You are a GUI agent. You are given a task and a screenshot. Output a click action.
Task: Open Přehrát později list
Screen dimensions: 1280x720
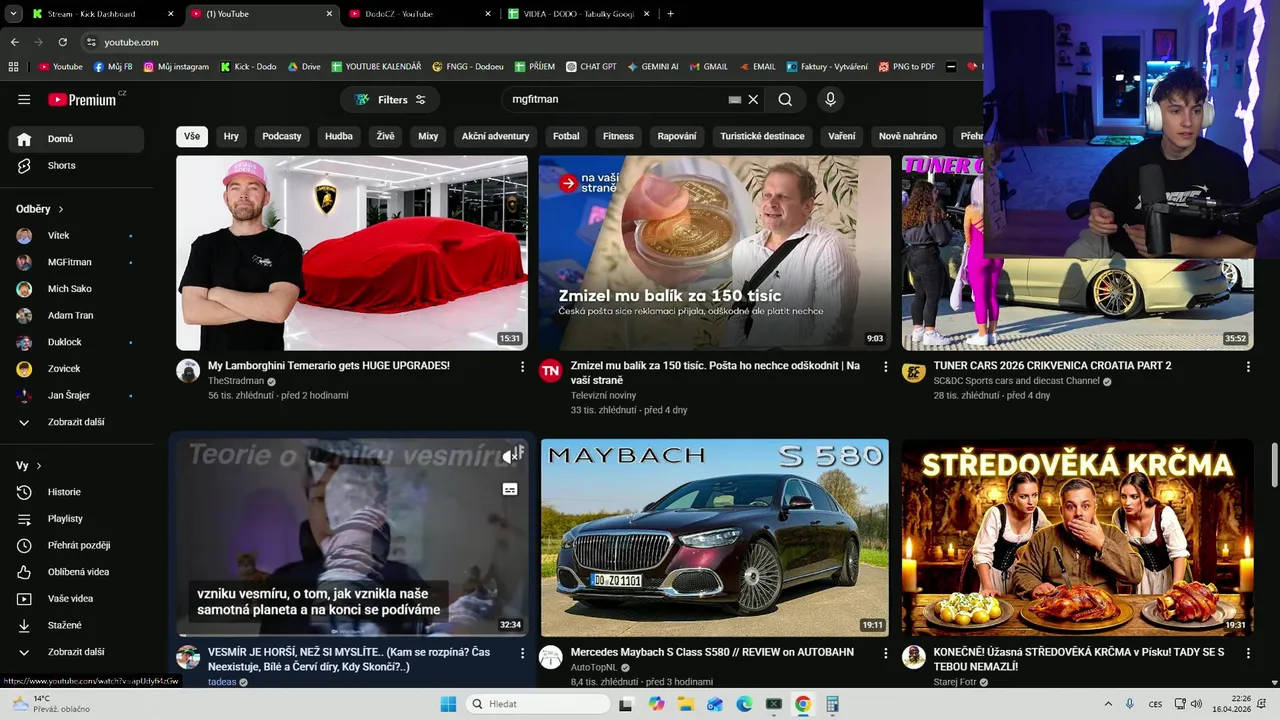[76, 545]
